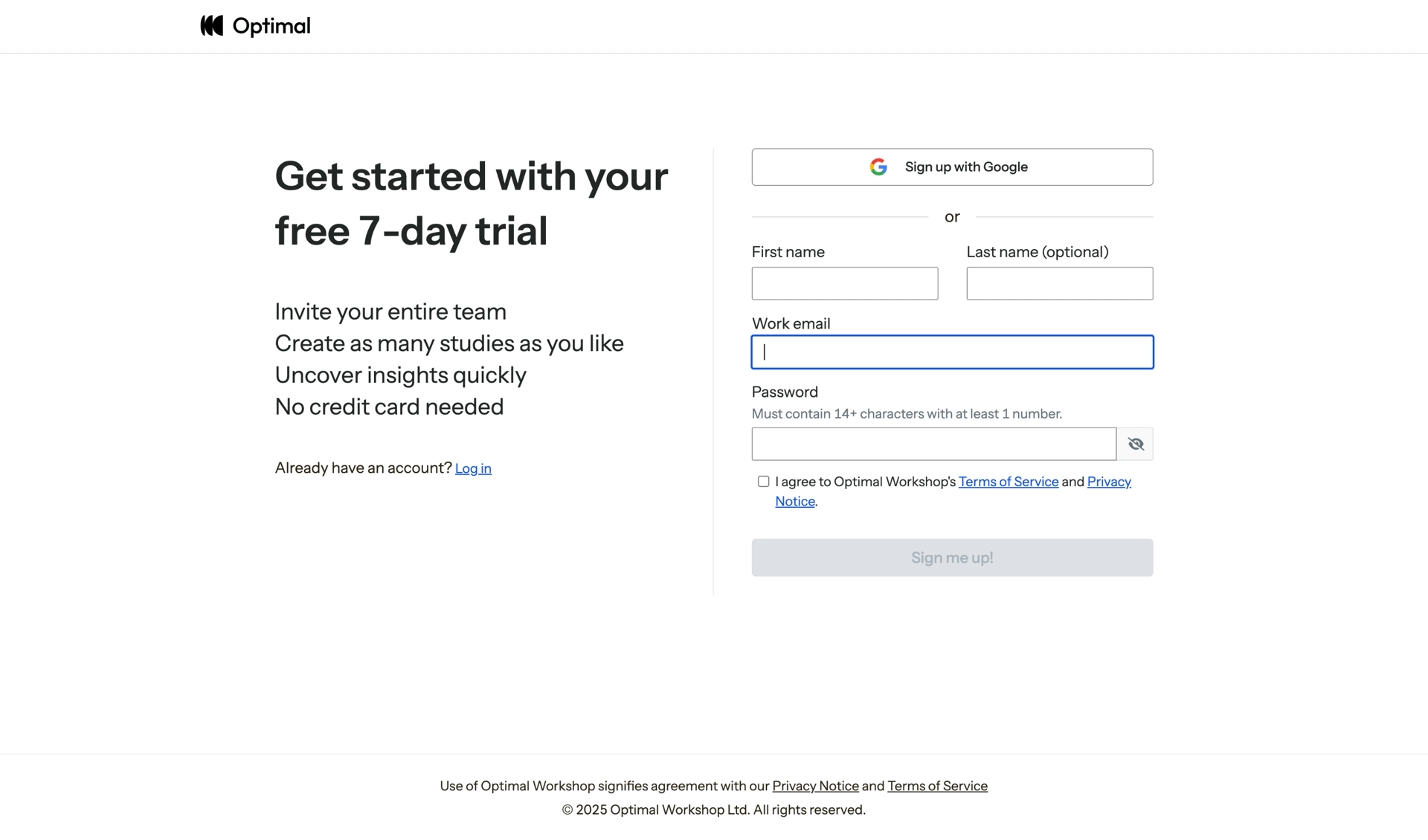The image size is (1428, 840).
Task: Click the "I agree to Optimal Workshop's" label text
Action: [x=865, y=482]
